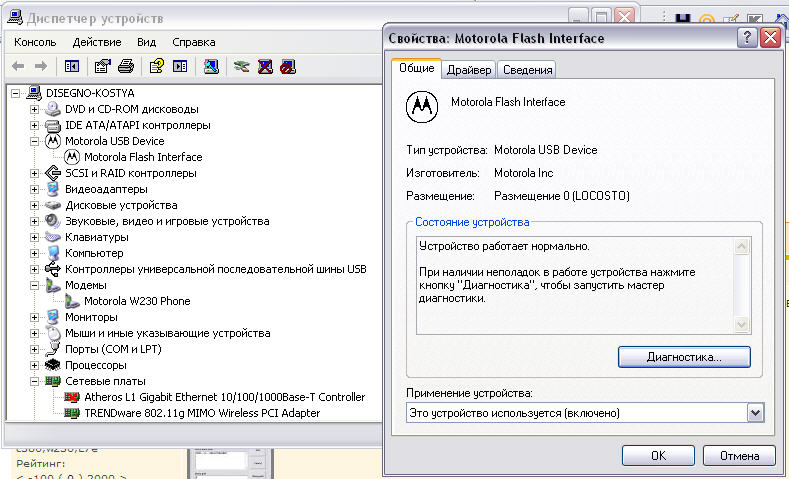Select Motorola W230 Phone under Модемы

(137, 301)
